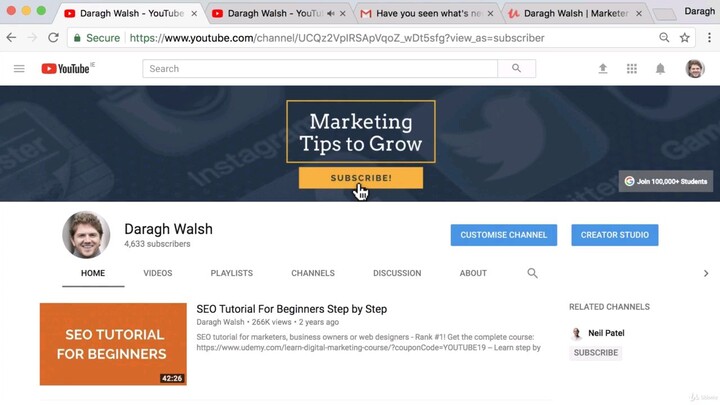Close the Daragh Walsh Marketer tab
Screen dimensions: 720x405
point(639,14)
